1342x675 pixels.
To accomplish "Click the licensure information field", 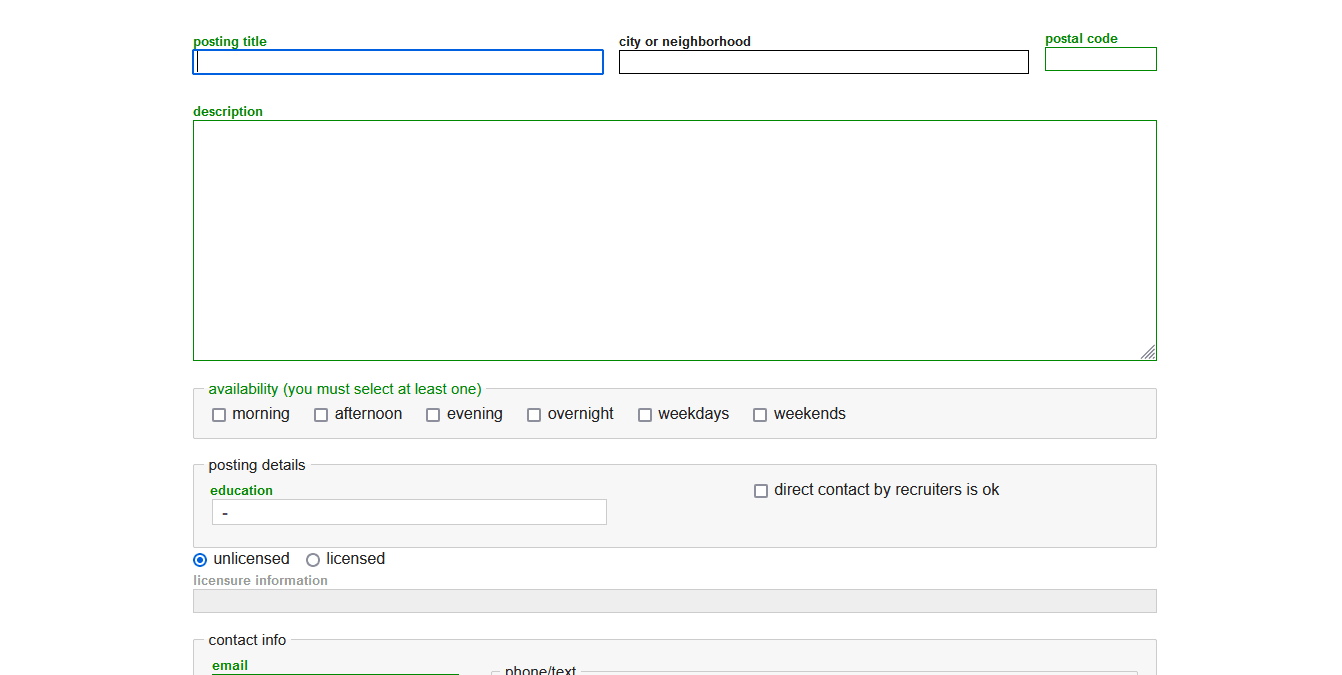I will point(675,601).
